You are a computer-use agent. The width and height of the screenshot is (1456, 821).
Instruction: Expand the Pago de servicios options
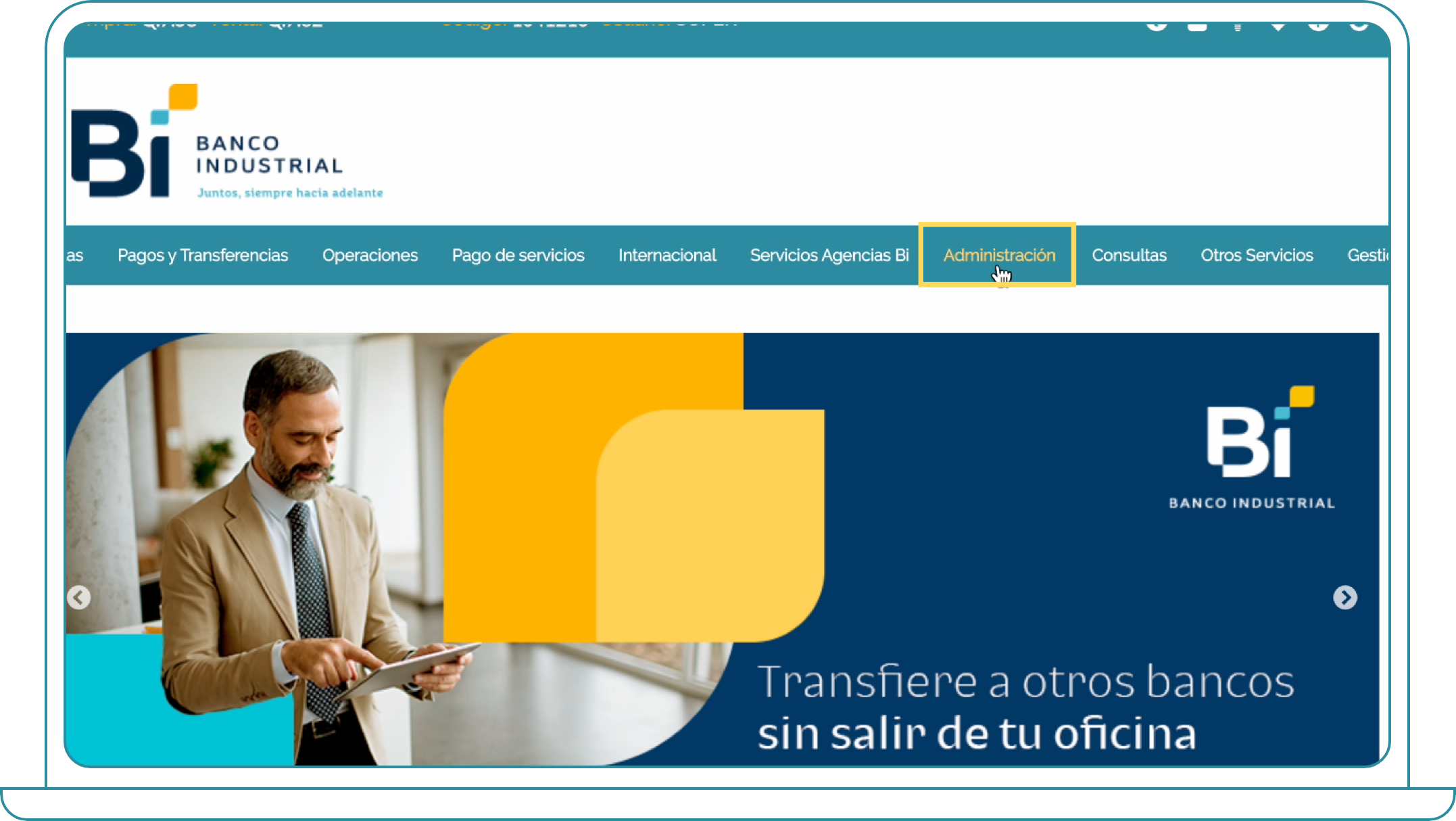point(518,254)
